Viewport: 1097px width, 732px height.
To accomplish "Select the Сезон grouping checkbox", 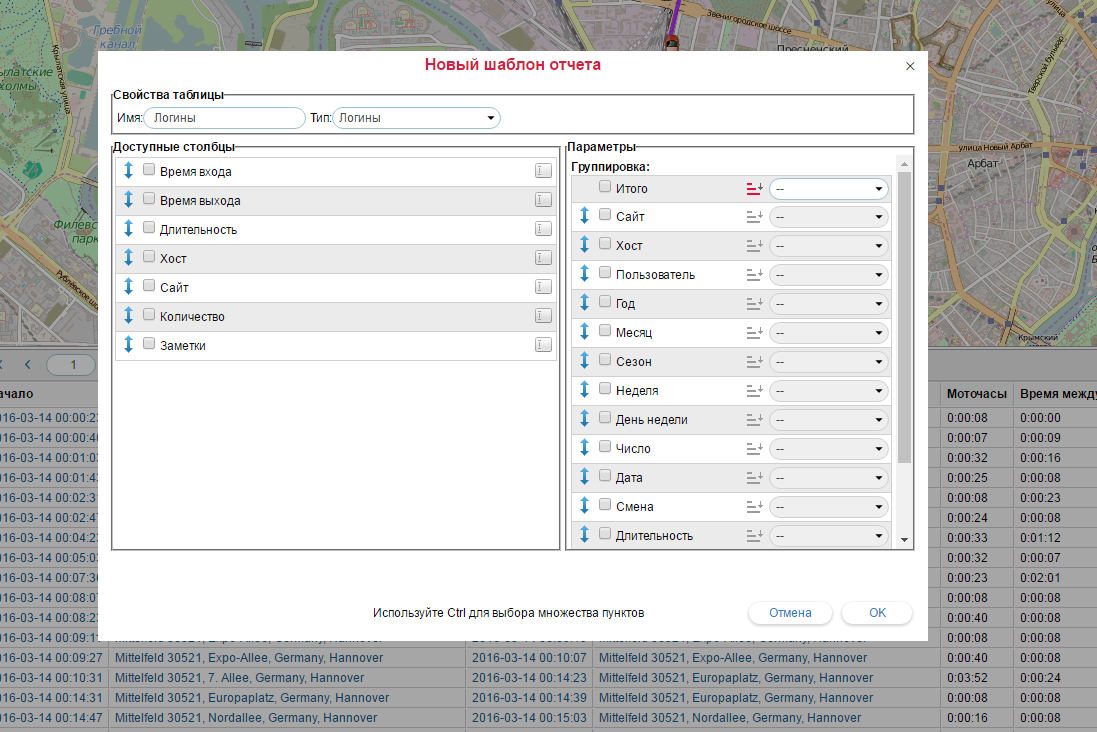I will (605, 361).
